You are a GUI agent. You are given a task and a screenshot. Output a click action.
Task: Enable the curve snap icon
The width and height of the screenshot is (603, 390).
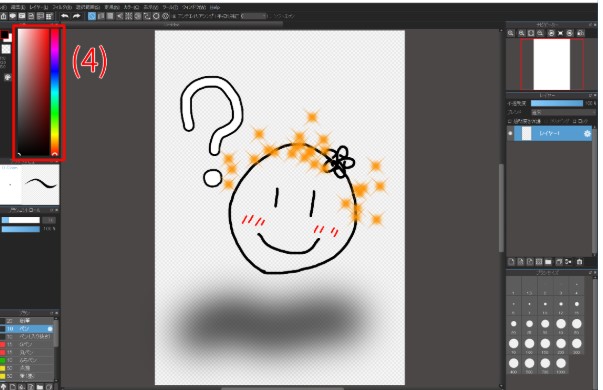tap(147, 16)
